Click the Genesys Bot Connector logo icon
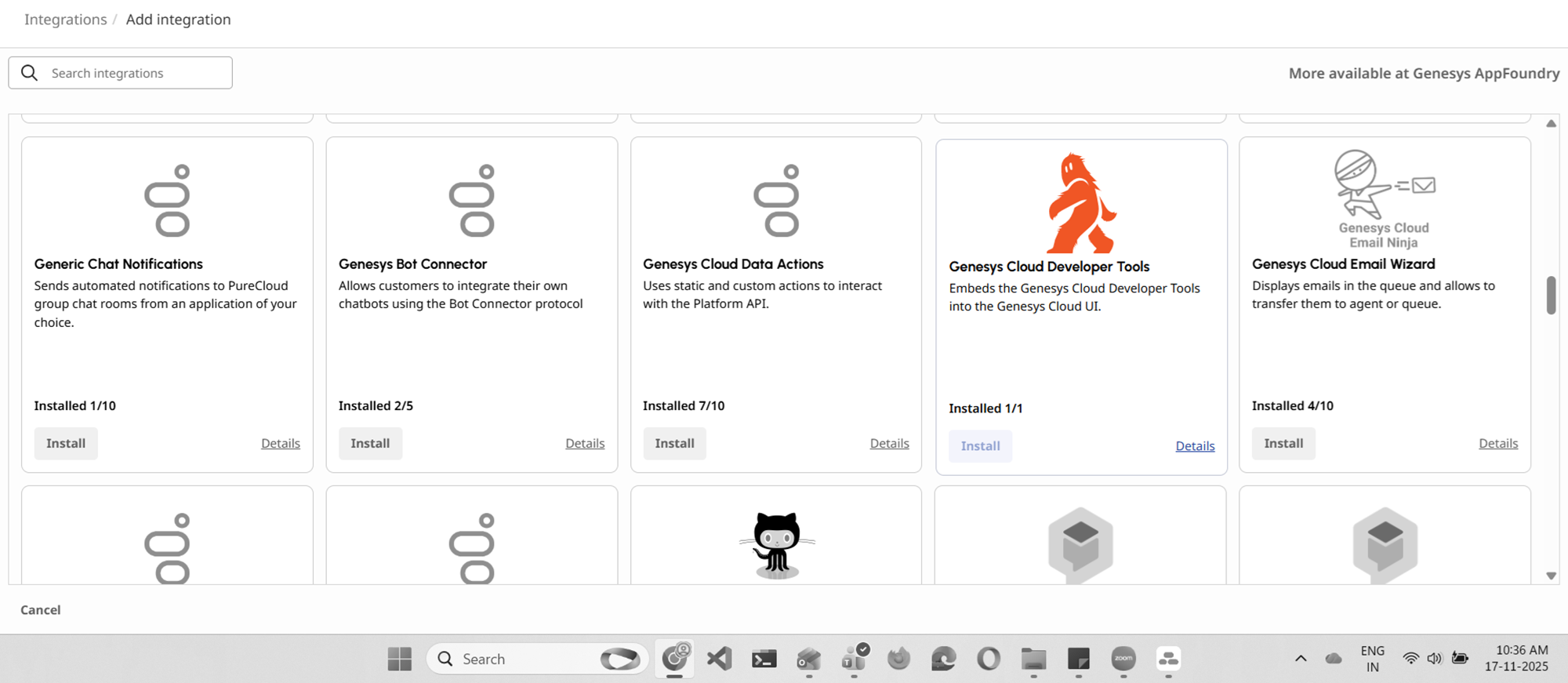Screen dimensions: 1568x683 472,201
